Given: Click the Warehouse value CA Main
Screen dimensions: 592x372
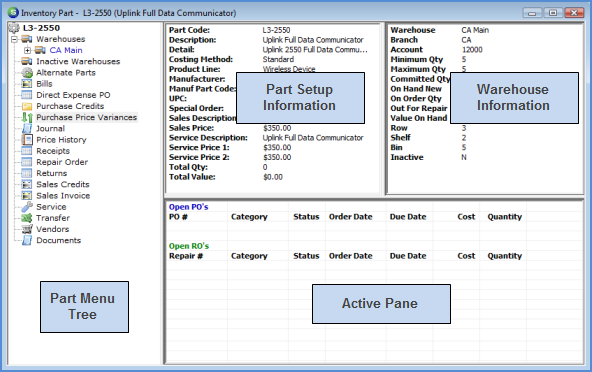Looking at the screenshot, I should (x=475, y=30).
